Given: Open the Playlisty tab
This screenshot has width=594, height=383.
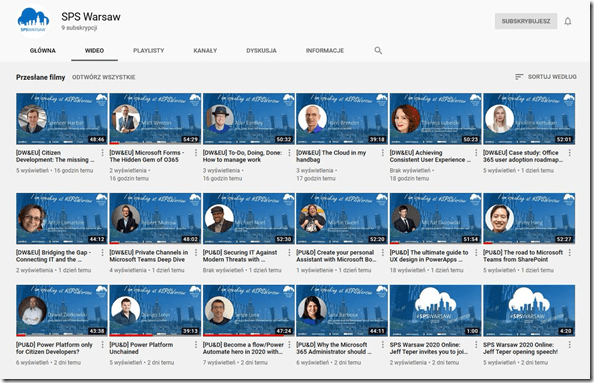Looking at the screenshot, I should point(148,50).
